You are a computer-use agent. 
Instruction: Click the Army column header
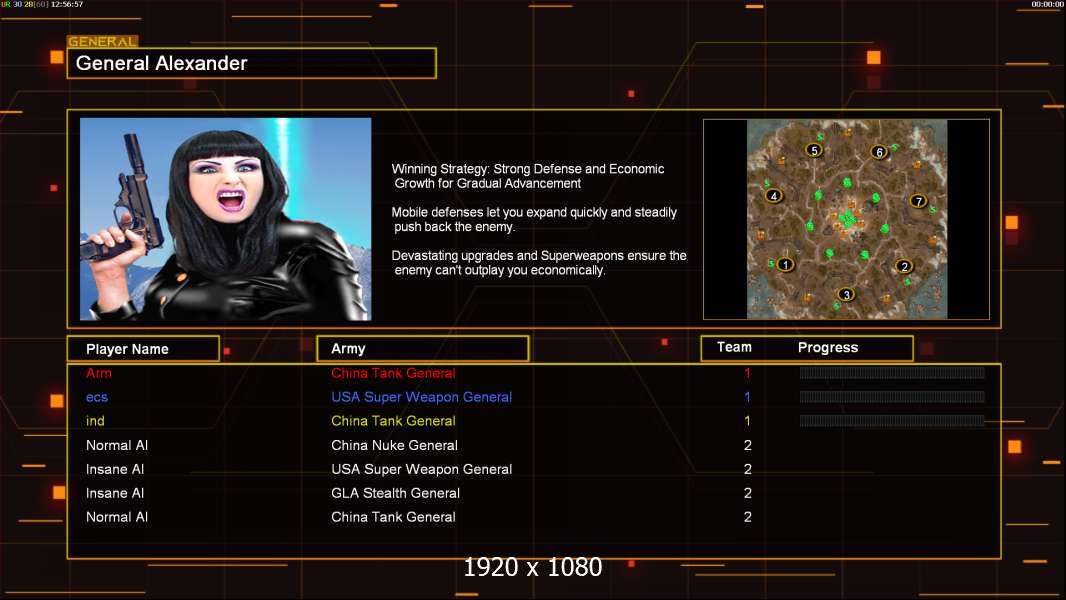coord(423,349)
